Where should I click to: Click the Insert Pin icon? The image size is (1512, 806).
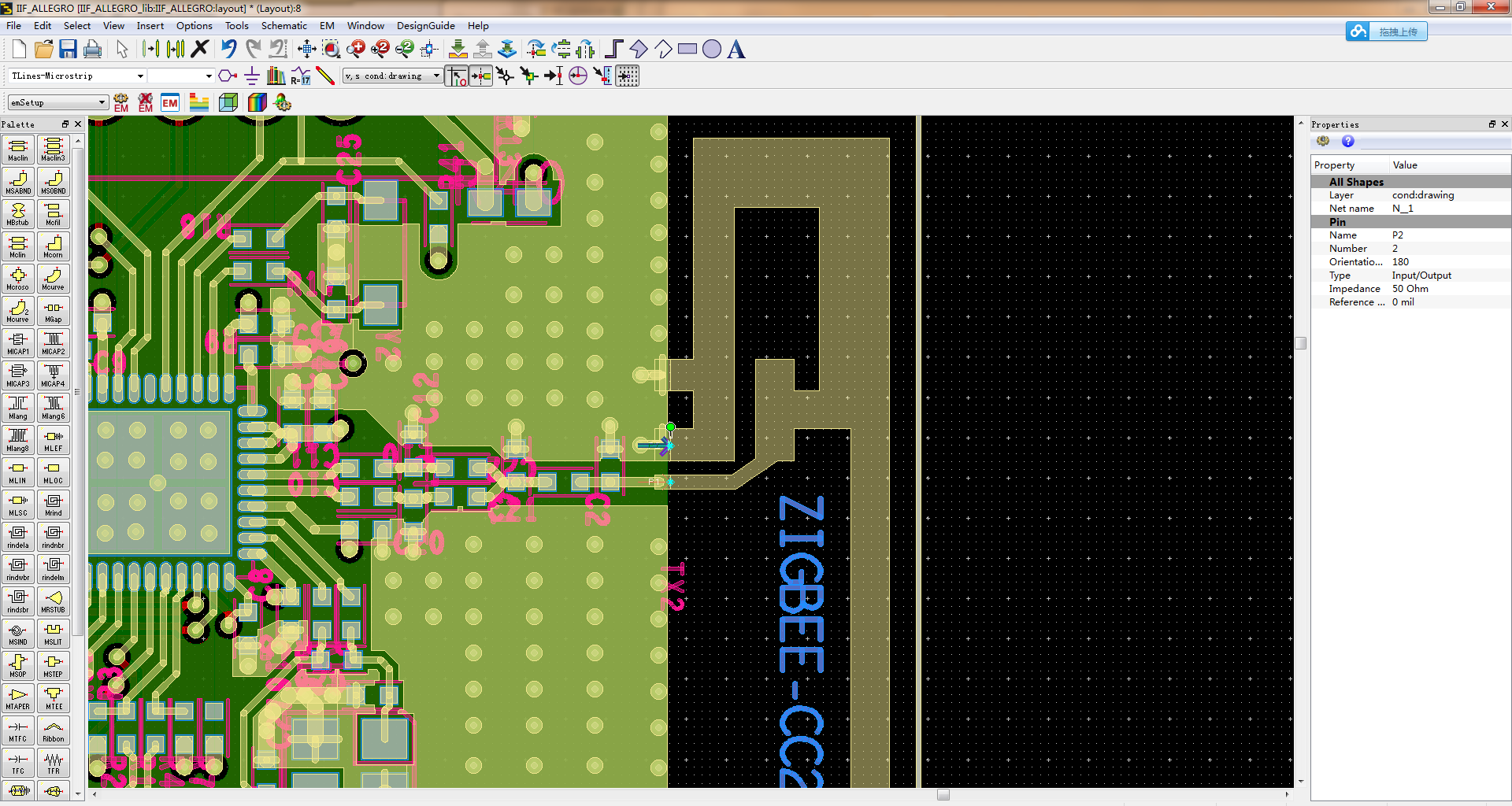tap(228, 76)
